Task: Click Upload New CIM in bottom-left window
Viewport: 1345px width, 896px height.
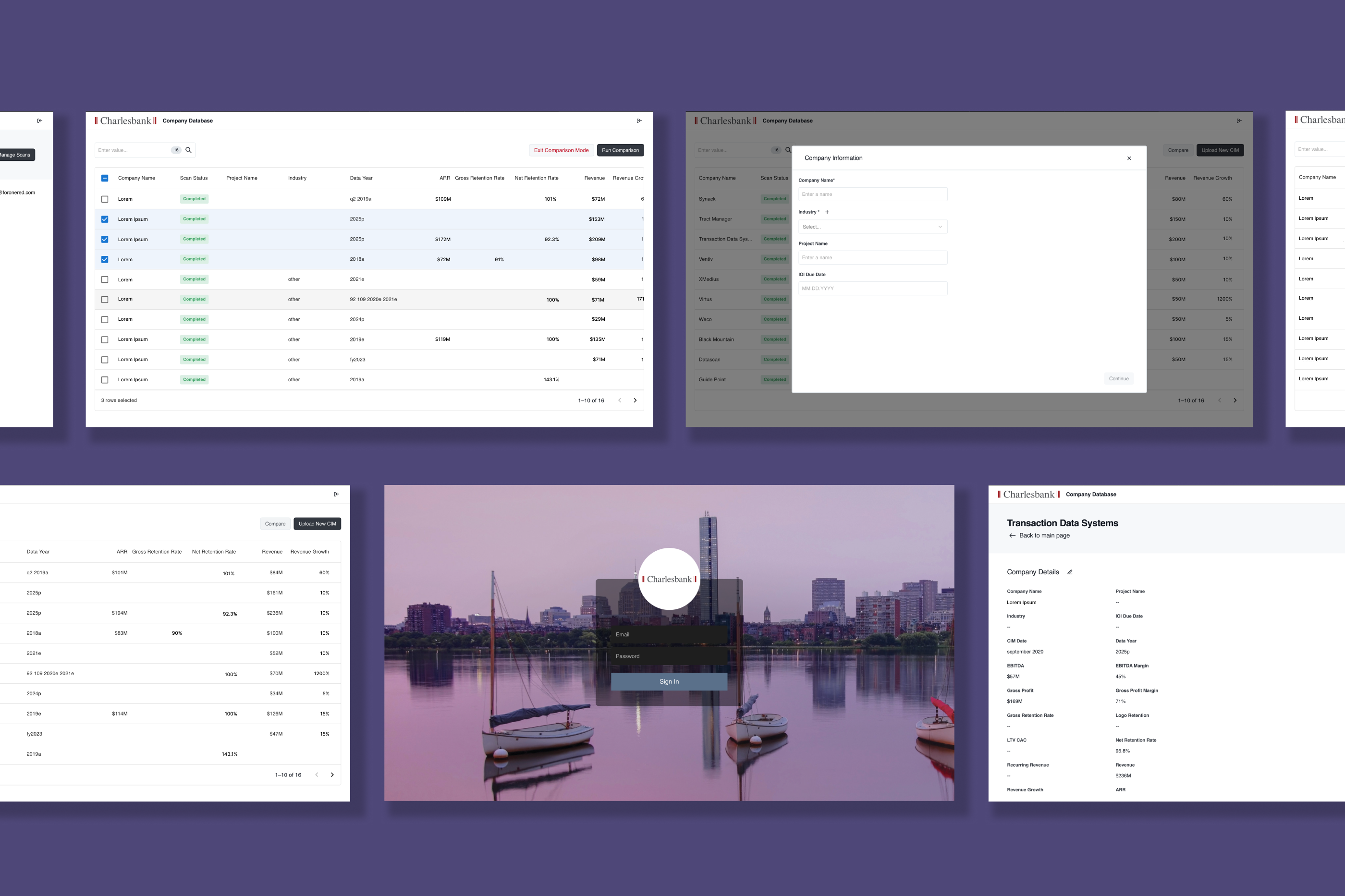Action: coord(317,524)
